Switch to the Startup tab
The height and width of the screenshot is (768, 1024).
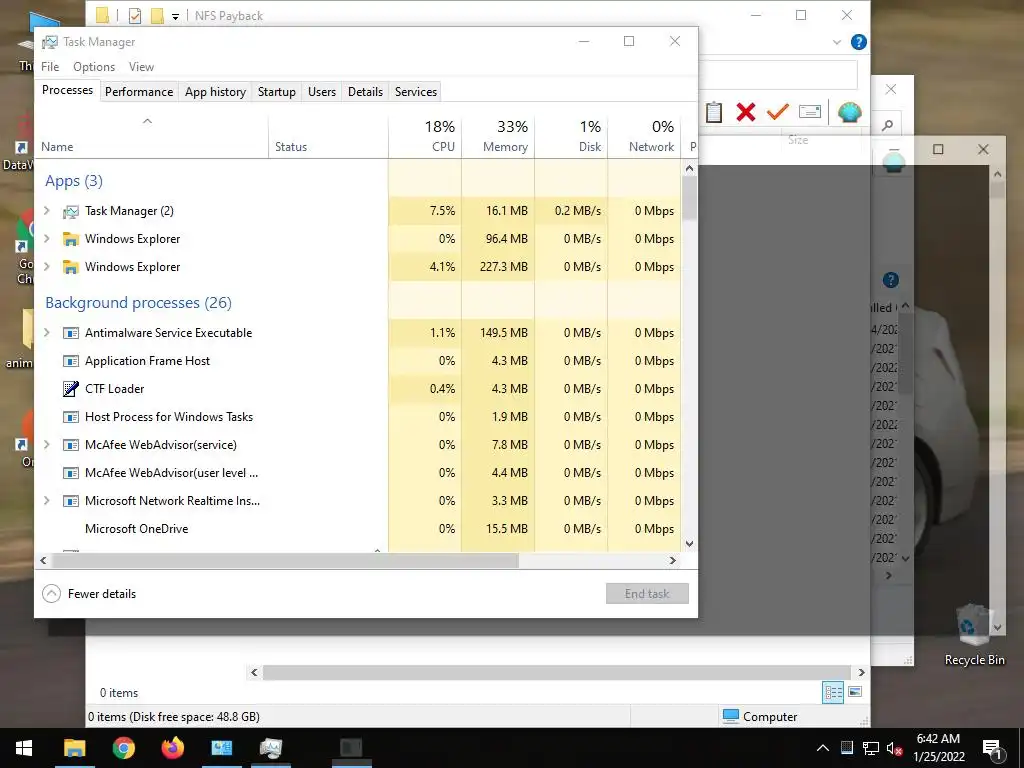point(277,92)
